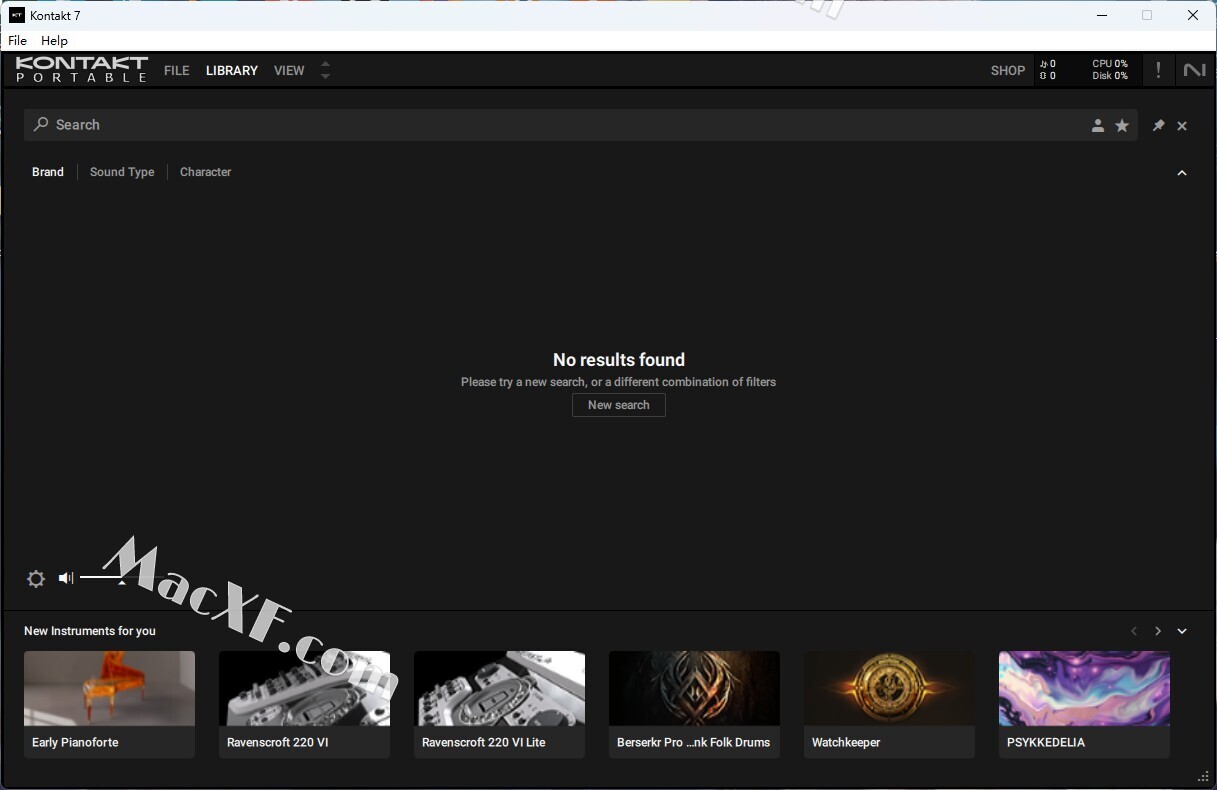The image size is (1217, 790).
Task: Click the voices and memory indicator
Action: click(1048, 70)
